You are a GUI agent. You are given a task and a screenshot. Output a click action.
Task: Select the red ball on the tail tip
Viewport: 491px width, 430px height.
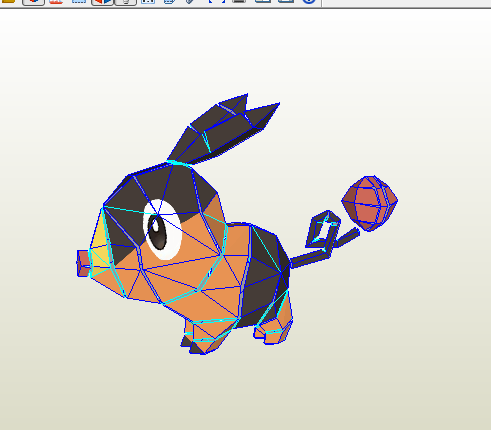(x=370, y=203)
